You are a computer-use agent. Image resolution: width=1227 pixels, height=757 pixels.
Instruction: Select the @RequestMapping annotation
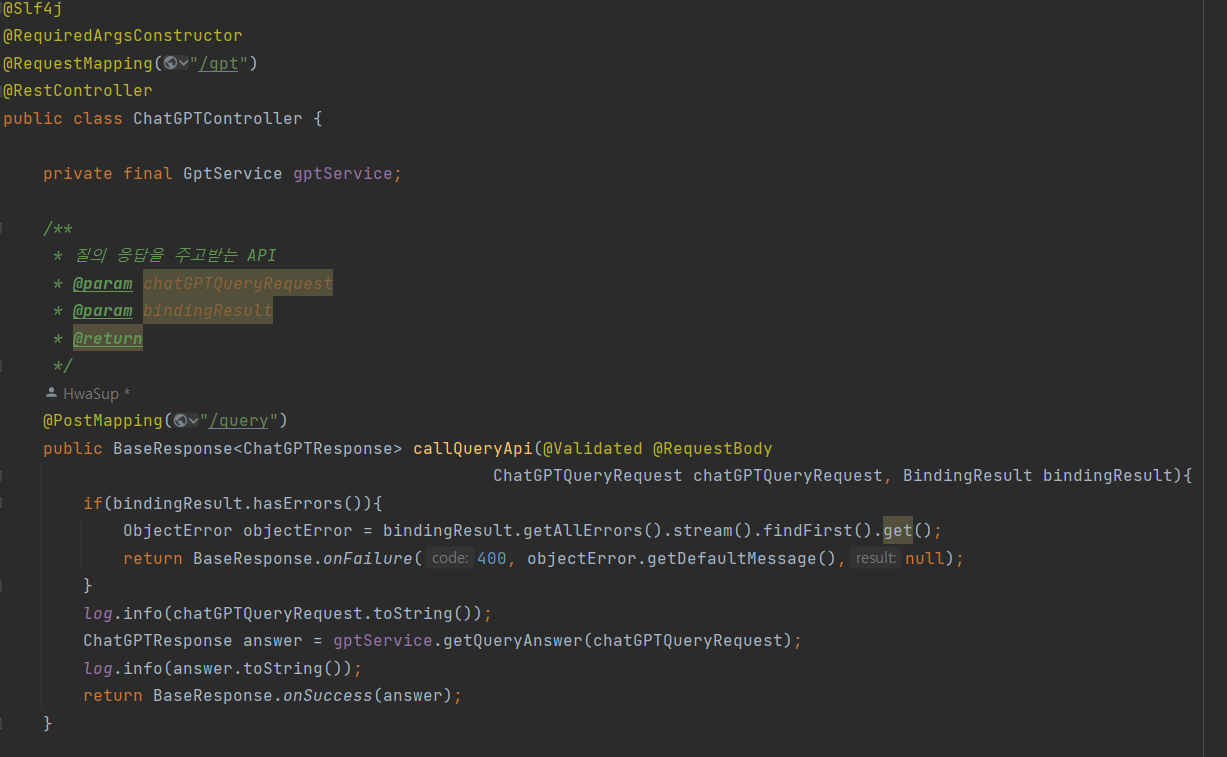(78, 63)
